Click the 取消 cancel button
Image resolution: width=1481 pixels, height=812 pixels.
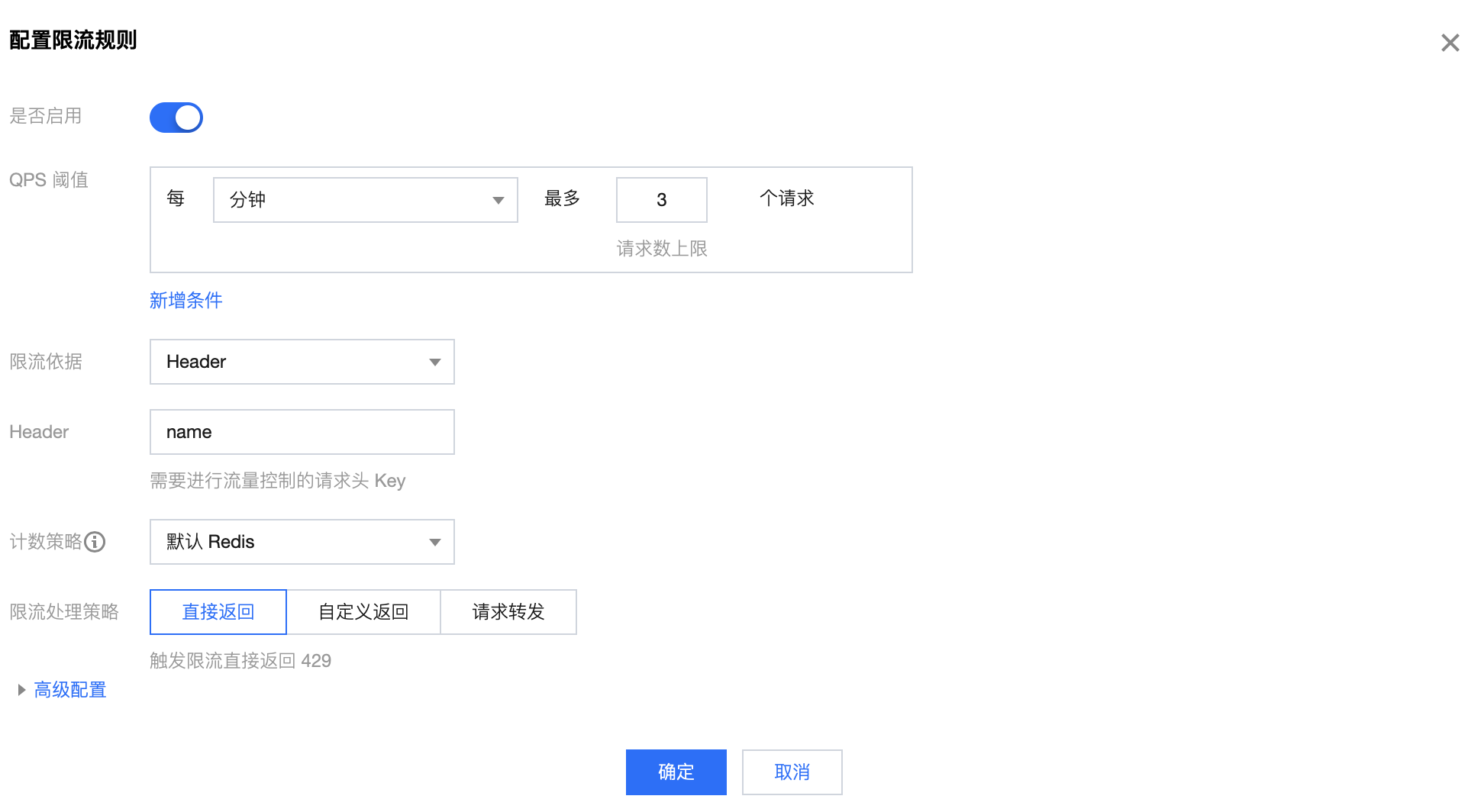tap(792, 772)
